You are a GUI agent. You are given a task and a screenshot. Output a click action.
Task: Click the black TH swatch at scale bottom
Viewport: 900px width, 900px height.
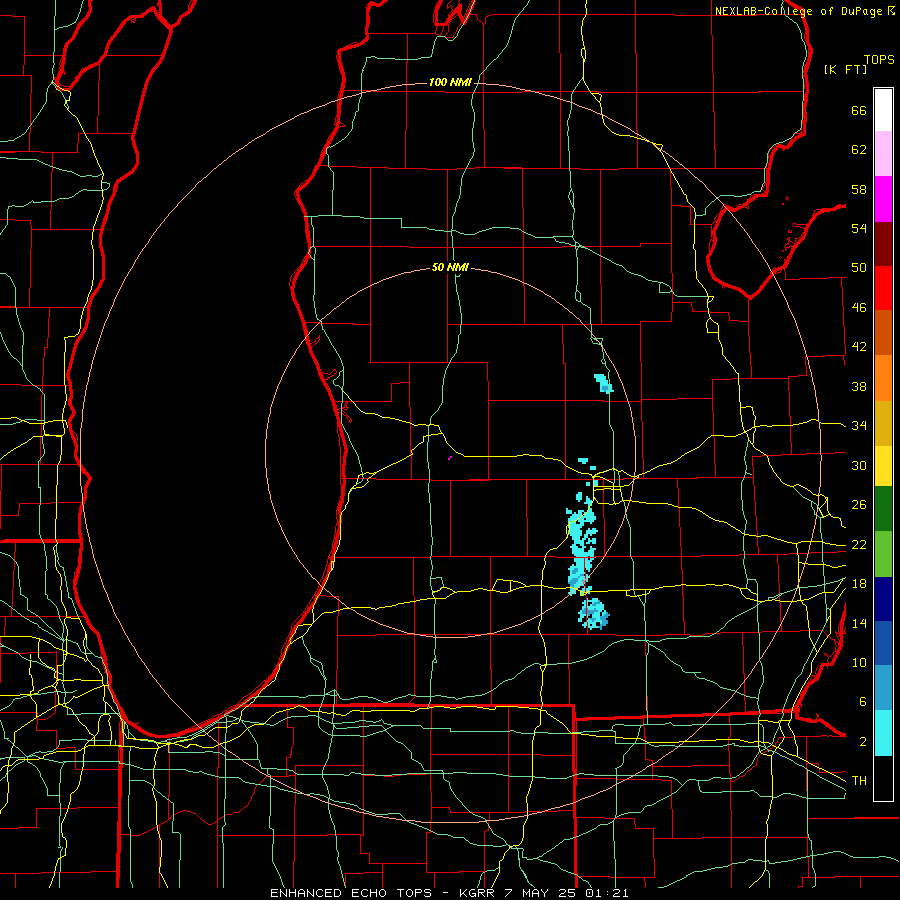coord(883,778)
